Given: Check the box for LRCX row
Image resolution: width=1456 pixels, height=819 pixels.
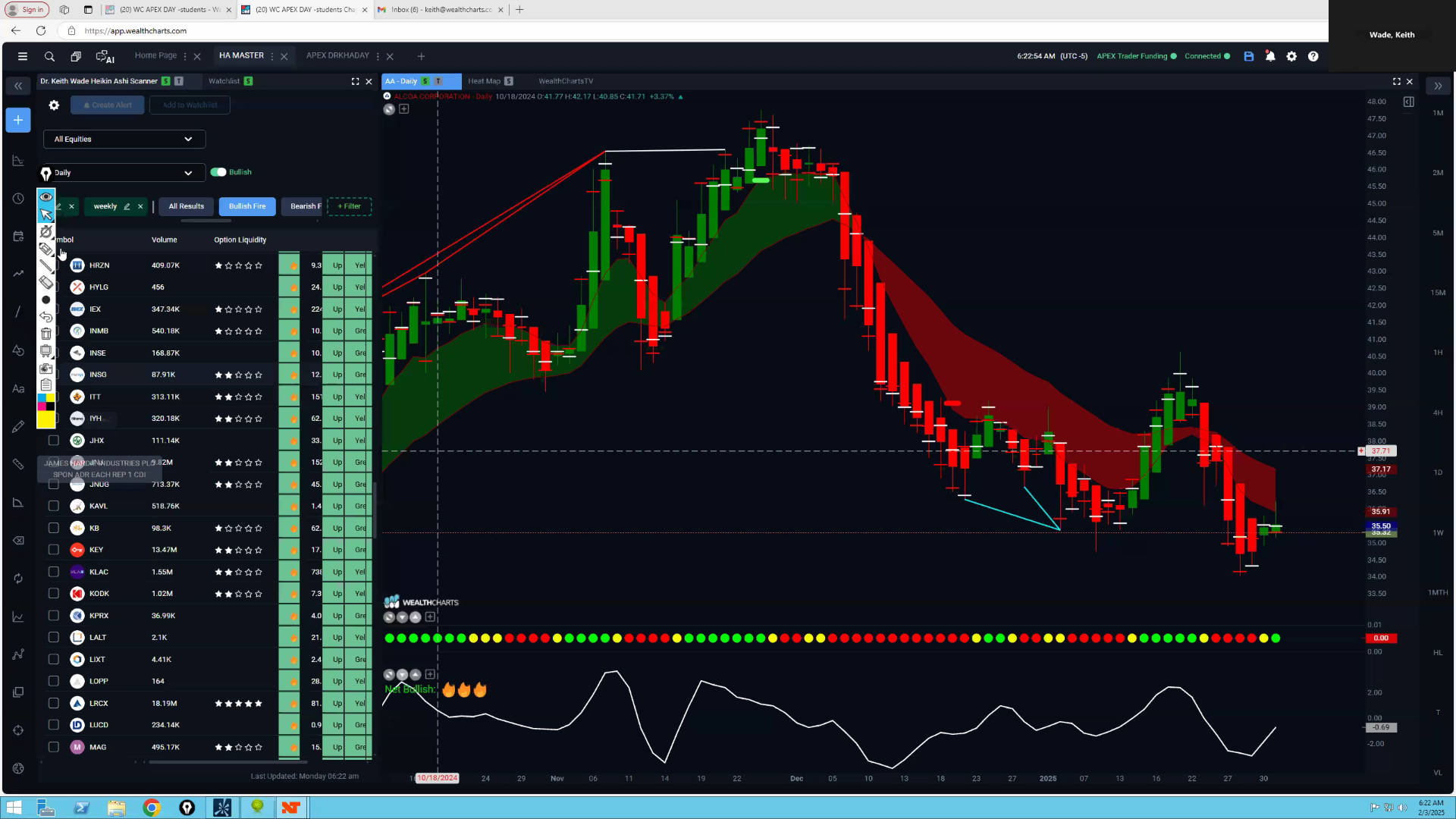Looking at the screenshot, I should 53,703.
